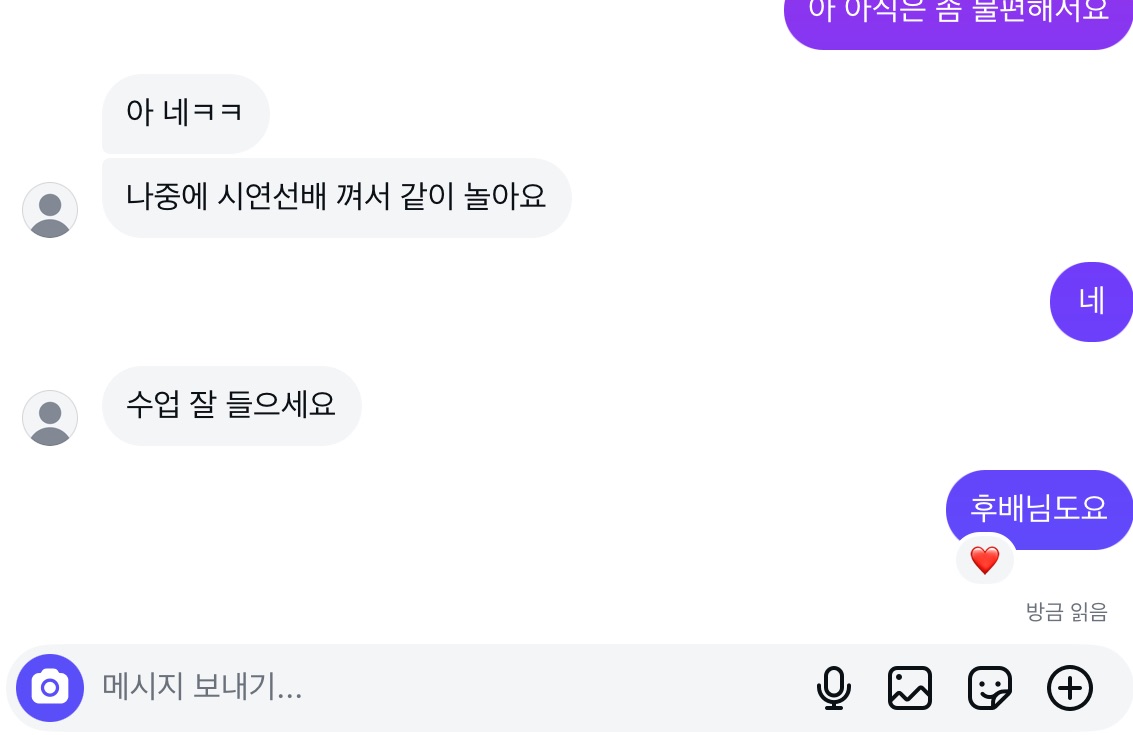Open the camera from the purple button

50,688
